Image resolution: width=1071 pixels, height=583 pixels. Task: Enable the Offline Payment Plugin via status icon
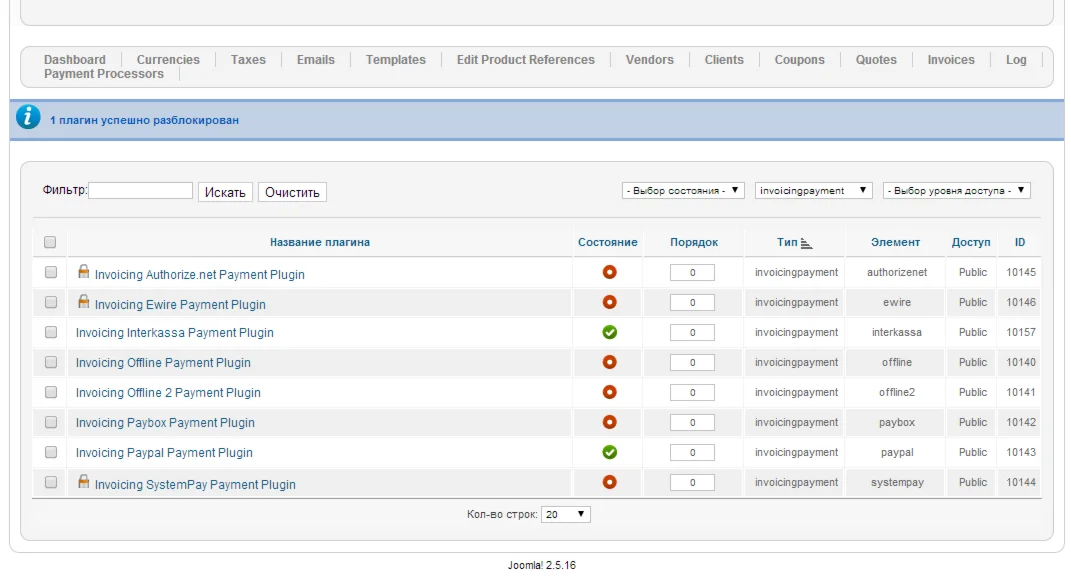[609, 362]
